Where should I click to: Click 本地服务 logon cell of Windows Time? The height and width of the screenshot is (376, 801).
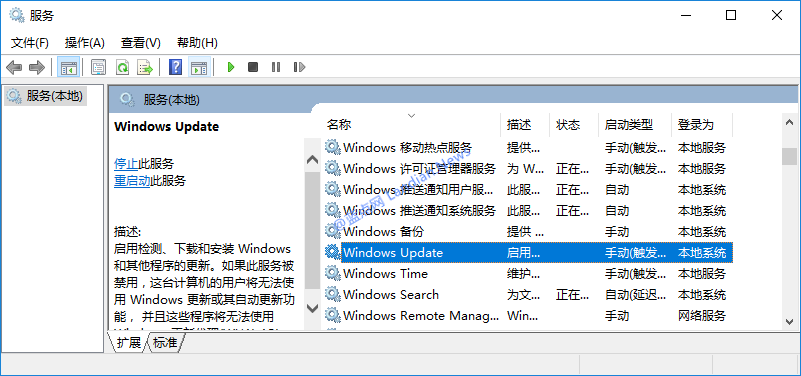point(701,274)
